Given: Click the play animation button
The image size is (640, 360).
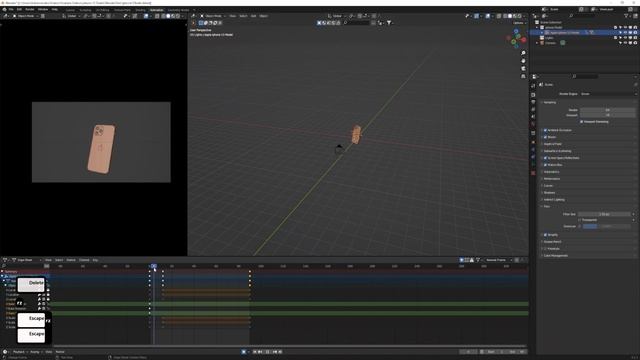Looking at the screenshot, I should coord(268,352).
